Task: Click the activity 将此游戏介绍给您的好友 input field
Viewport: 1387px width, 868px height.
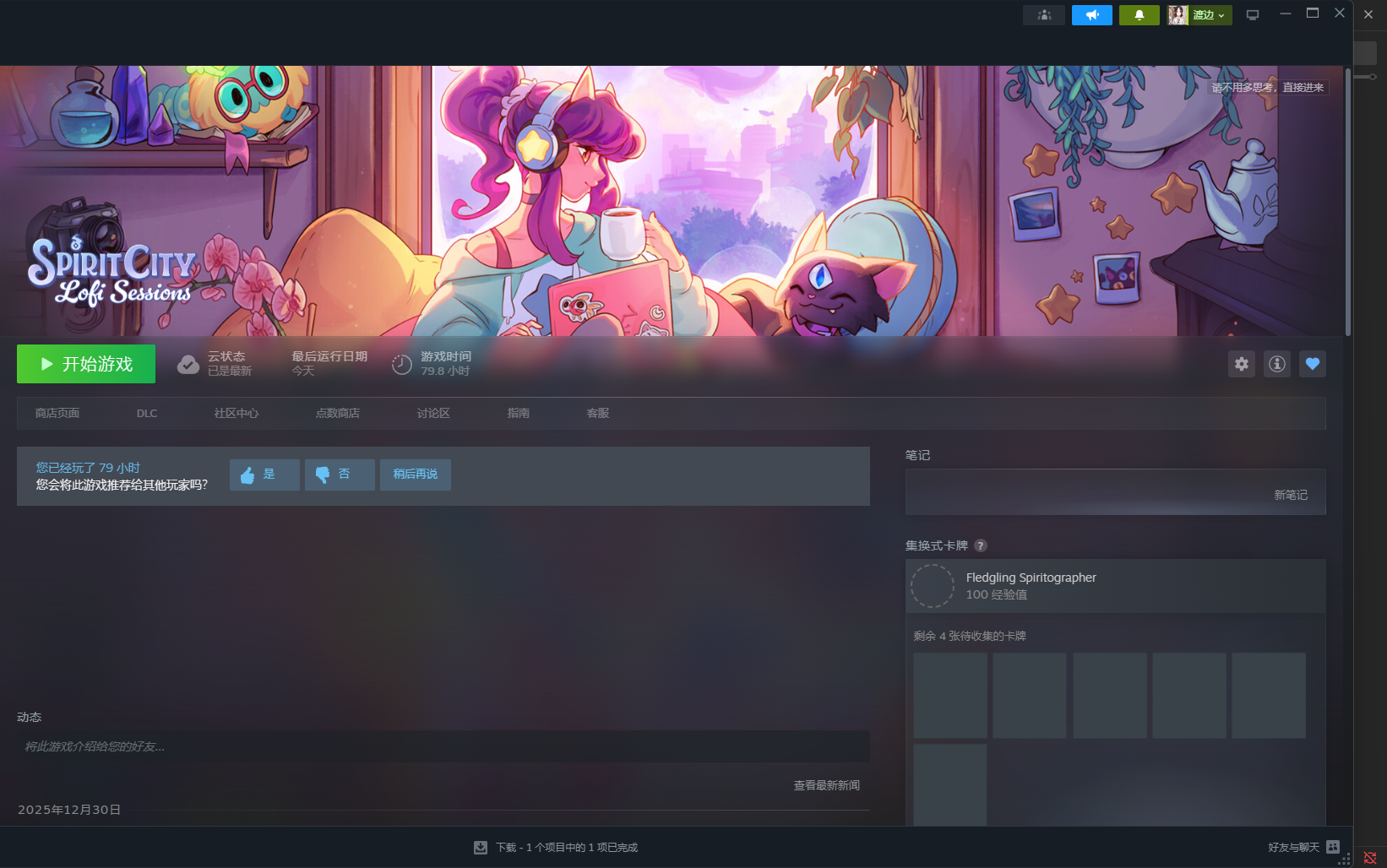Action: point(443,746)
